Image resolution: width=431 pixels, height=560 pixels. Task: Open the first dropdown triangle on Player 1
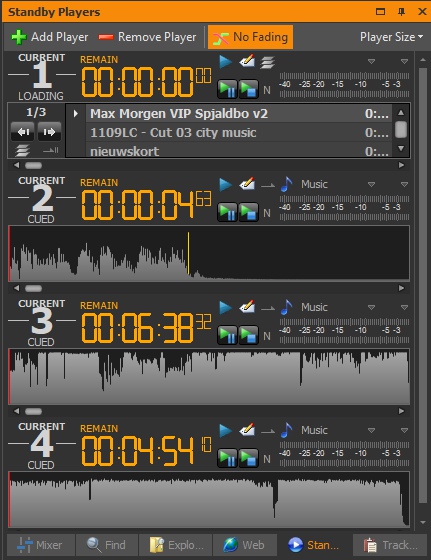(371, 62)
